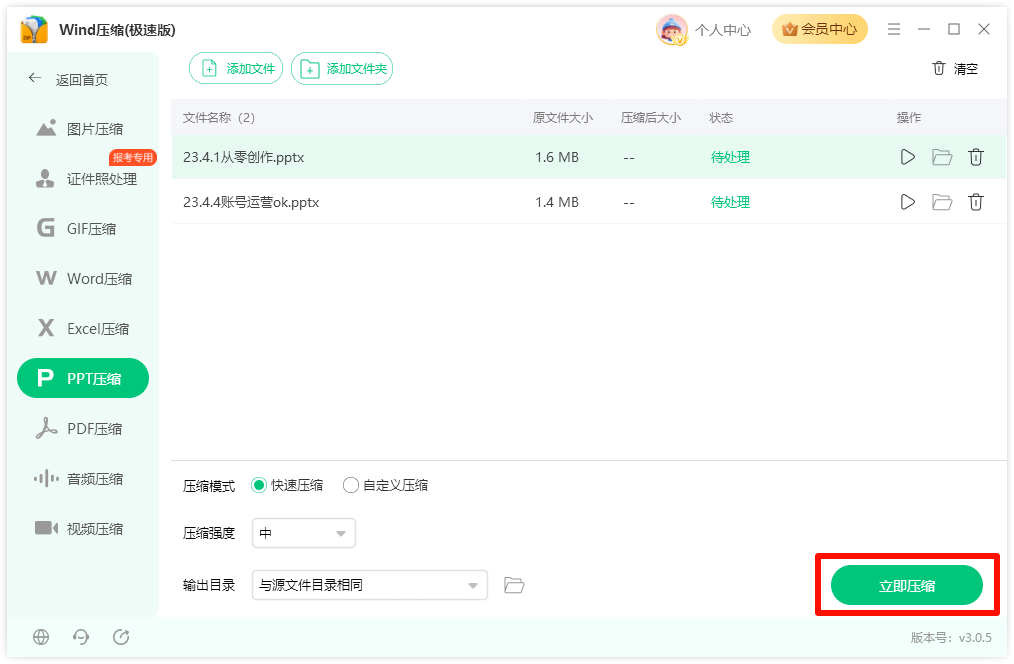Click the Wind压缩 app logo
This screenshot has width=1014, height=664.
click(34, 30)
